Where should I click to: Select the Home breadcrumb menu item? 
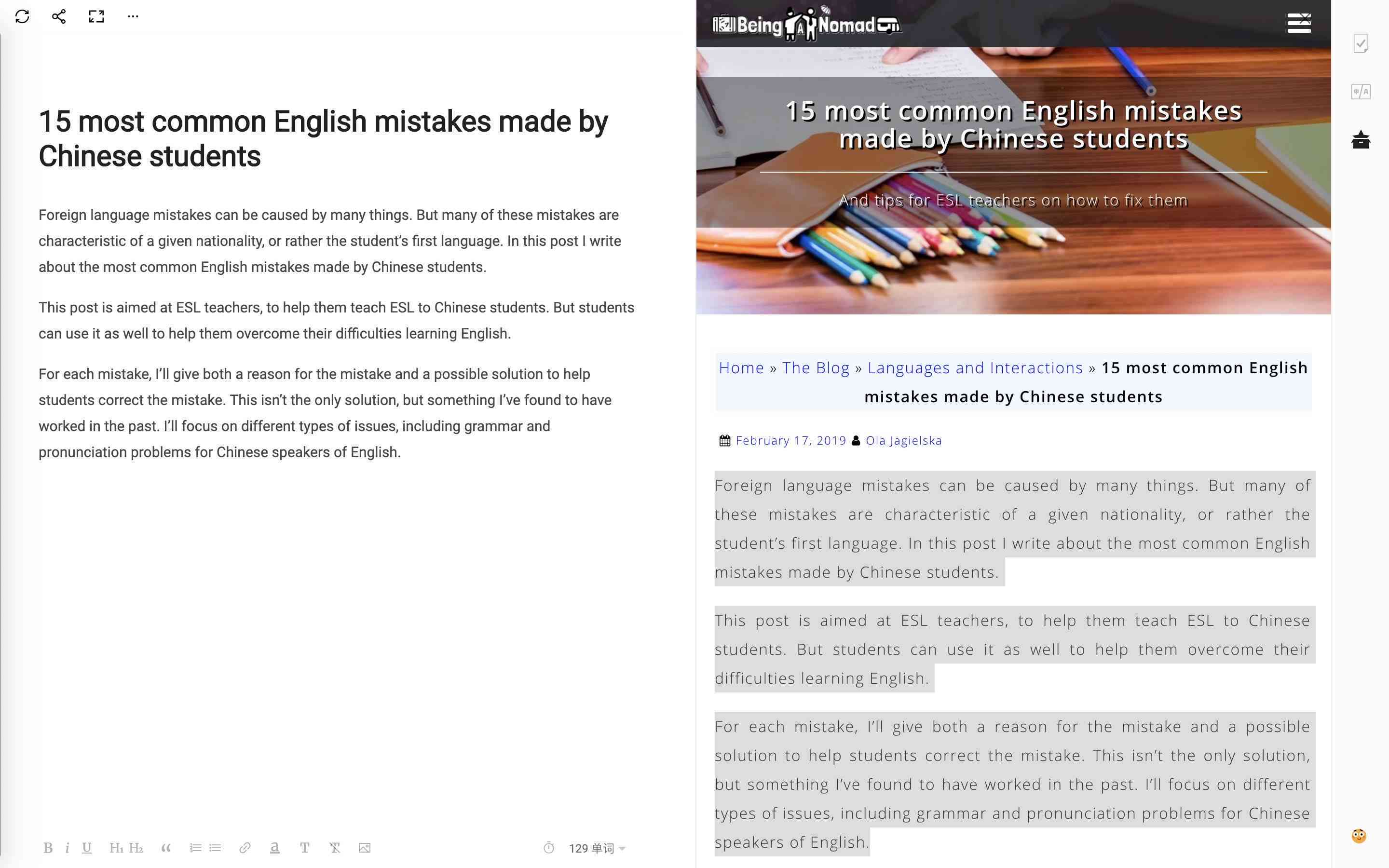741,367
